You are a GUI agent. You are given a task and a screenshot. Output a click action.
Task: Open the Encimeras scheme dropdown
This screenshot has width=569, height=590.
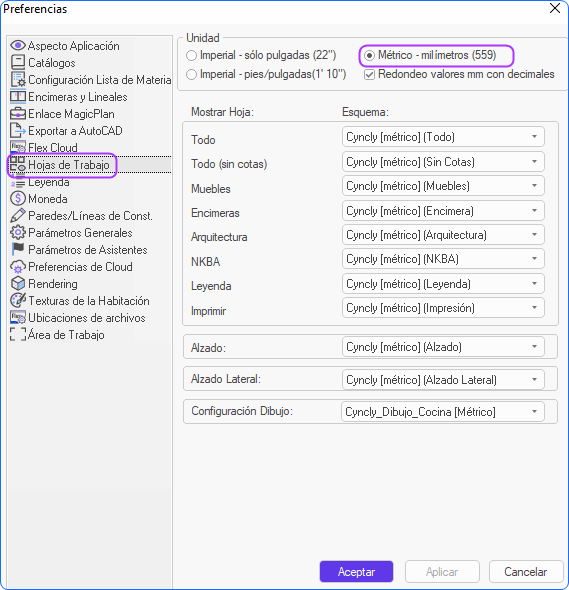click(x=443, y=211)
